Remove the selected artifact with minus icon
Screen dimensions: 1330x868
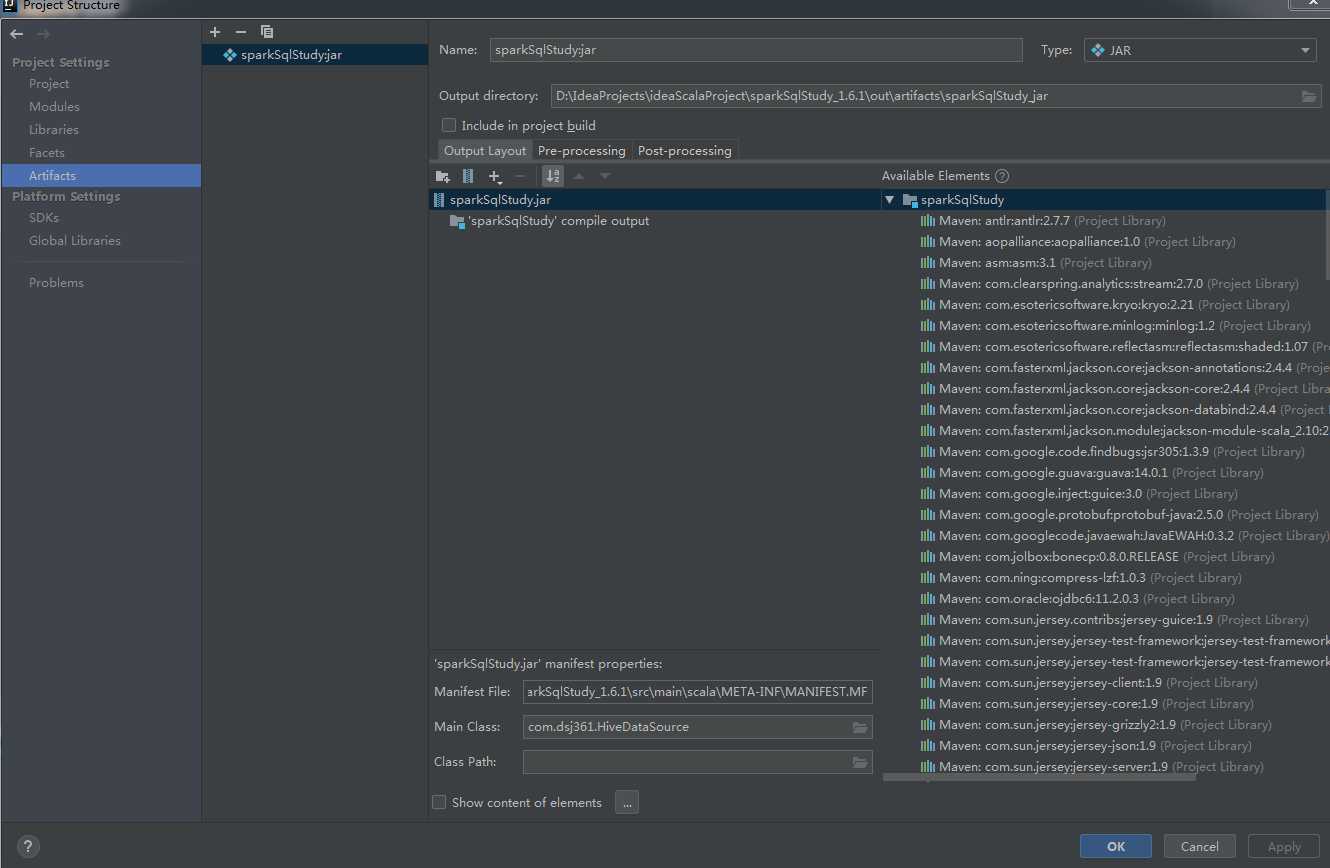tap(240, 32)
